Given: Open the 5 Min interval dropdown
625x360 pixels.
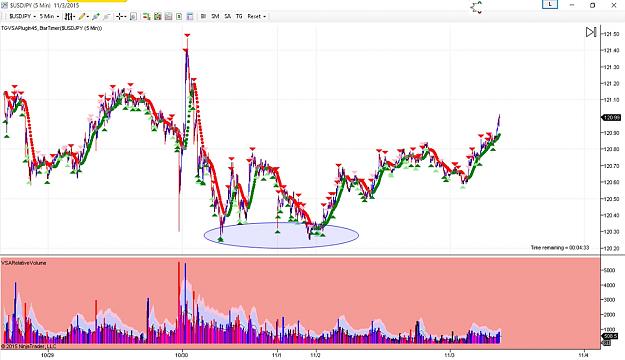Looking at the screenshot, I should coord(49,16).
